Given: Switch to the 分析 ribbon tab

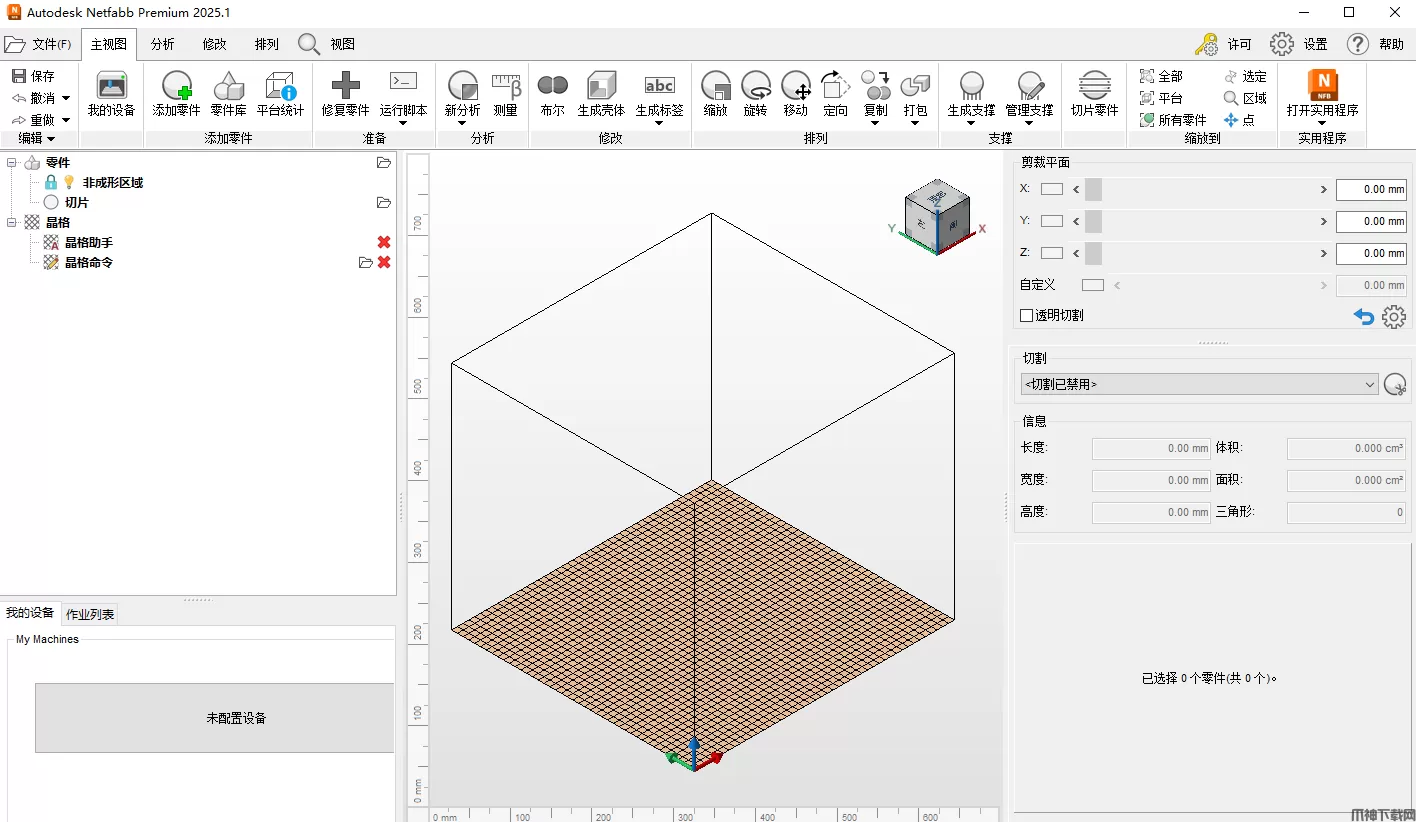Looking at the screenshot, I should point(162,44).
